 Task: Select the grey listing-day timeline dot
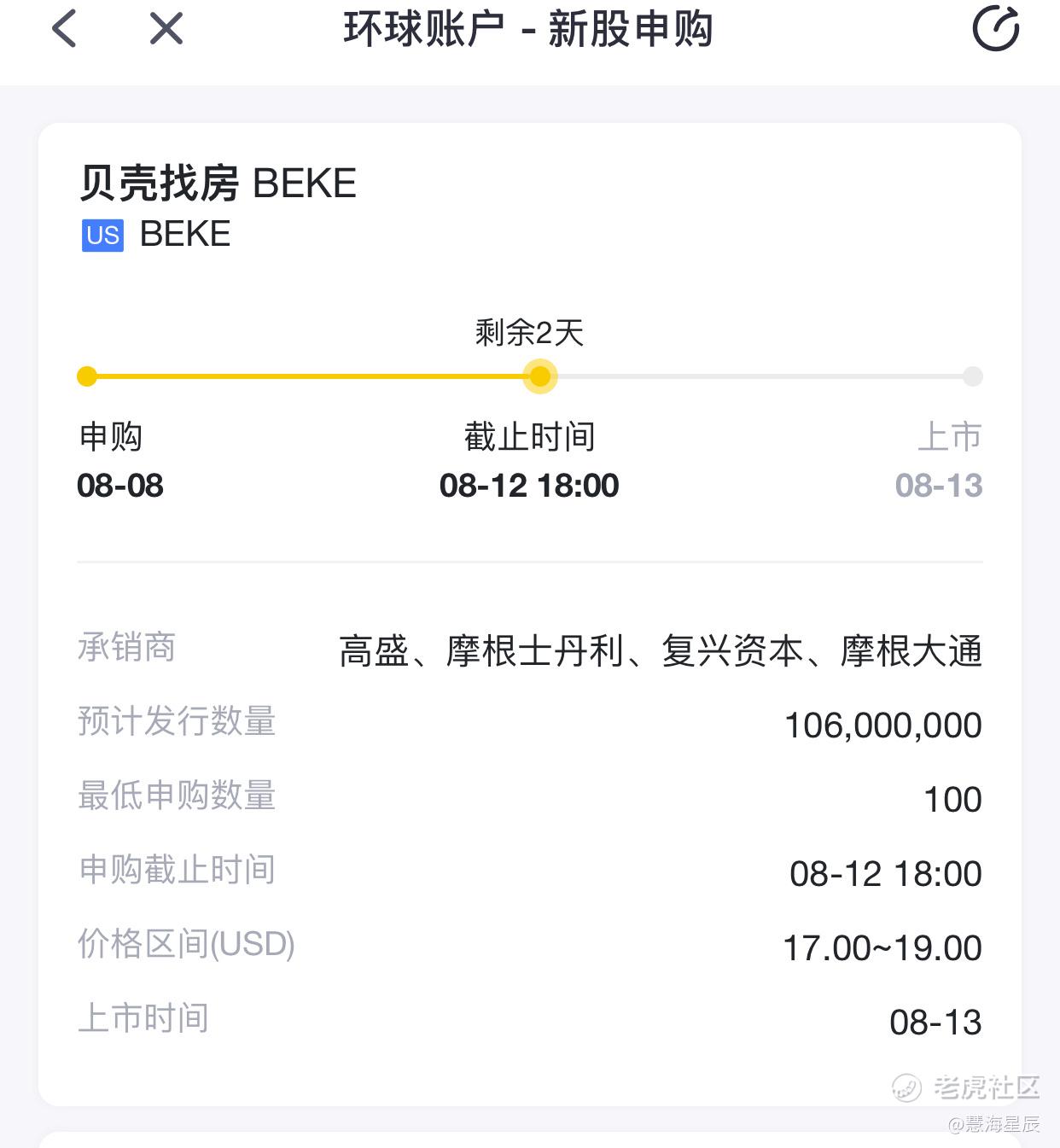(x=973, y=376)
